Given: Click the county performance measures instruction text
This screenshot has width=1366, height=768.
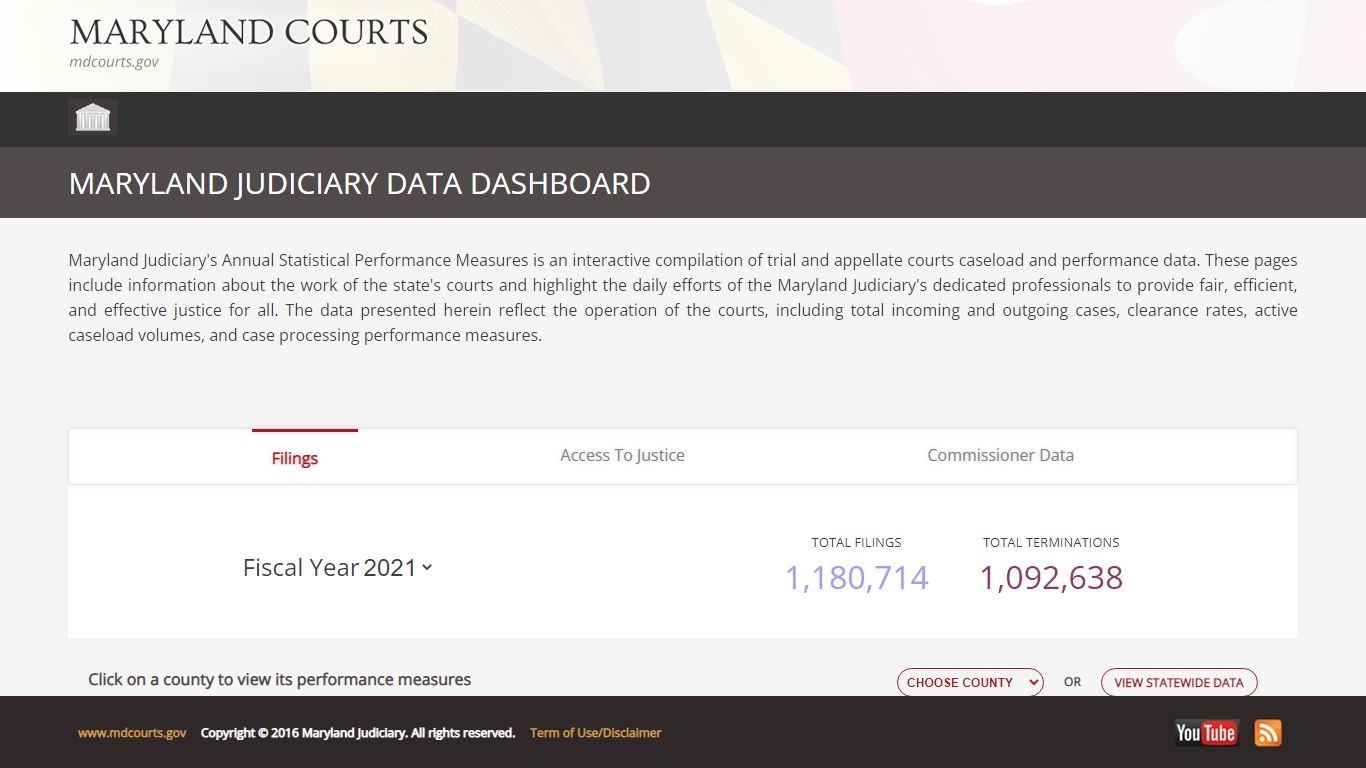Looking at the screenshot, I should [x=280, y=679].
